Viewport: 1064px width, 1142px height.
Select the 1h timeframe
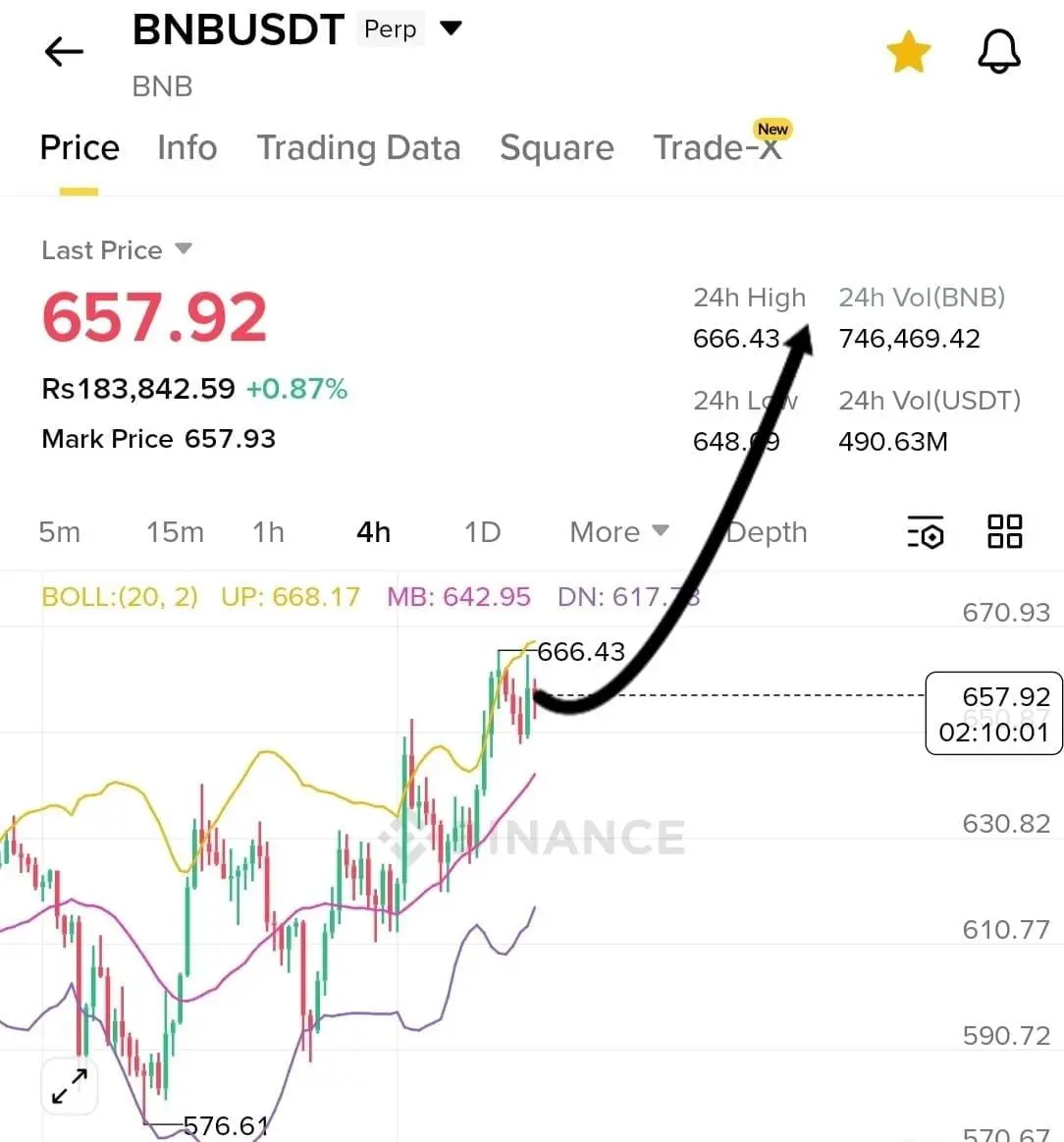pyautogui.click(x=268, y=532)
